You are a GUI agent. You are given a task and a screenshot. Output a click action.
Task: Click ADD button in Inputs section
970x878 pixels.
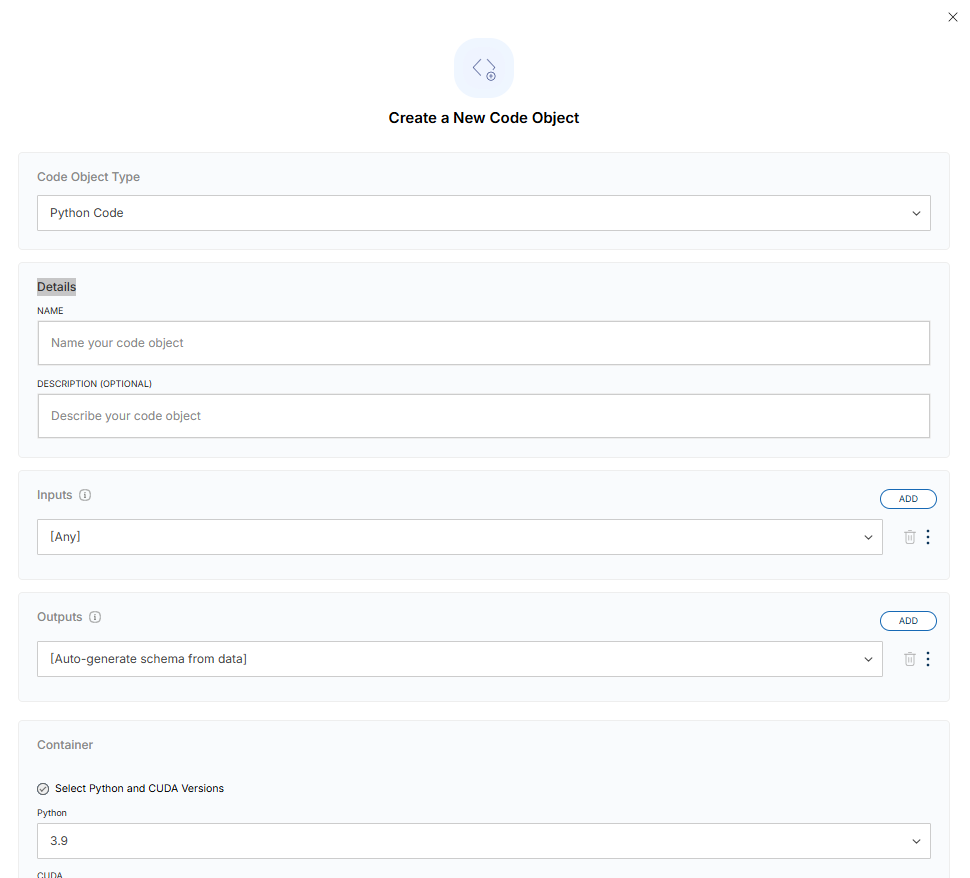click(908, 499)
